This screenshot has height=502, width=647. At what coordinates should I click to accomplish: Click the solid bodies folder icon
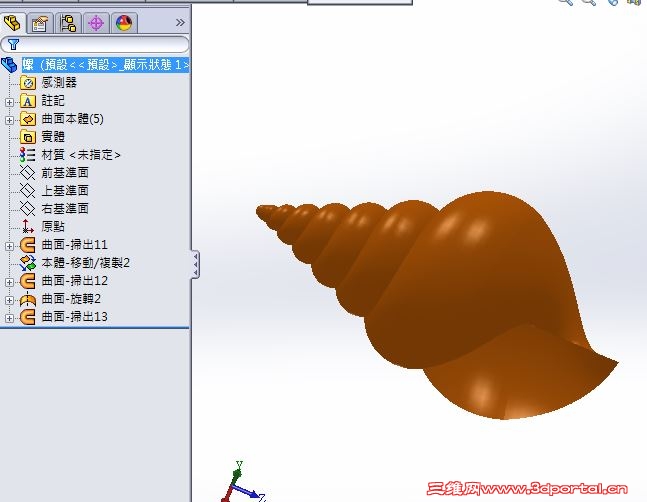(x=28, y=137)
